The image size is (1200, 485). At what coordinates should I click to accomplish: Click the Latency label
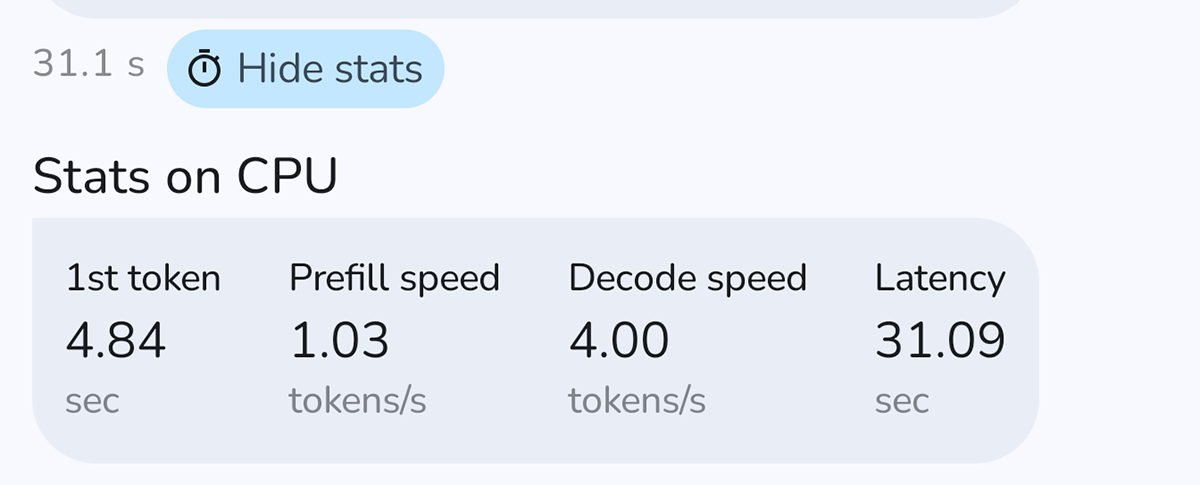[x=940, y=278]
